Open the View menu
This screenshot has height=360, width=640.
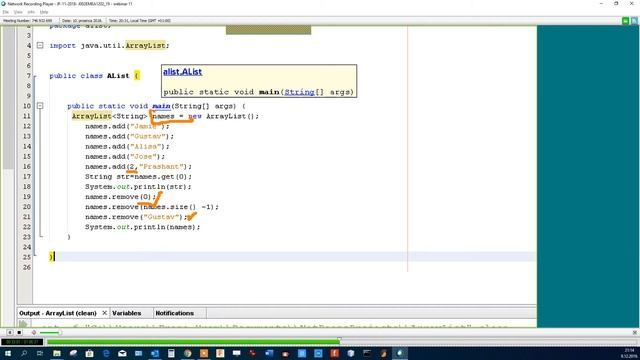coord(18,12)
